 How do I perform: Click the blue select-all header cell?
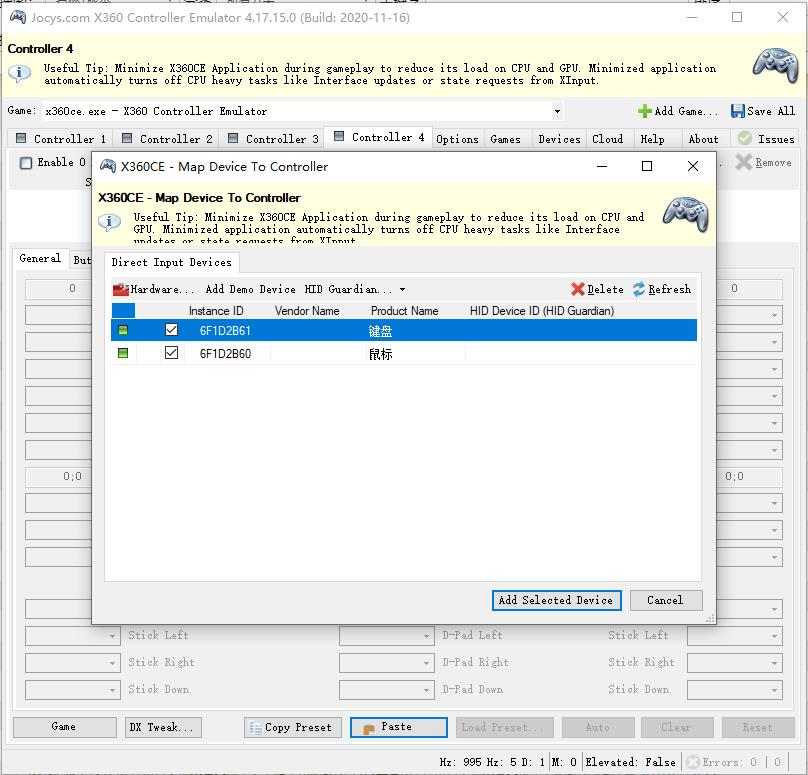(x=123, y=310)
